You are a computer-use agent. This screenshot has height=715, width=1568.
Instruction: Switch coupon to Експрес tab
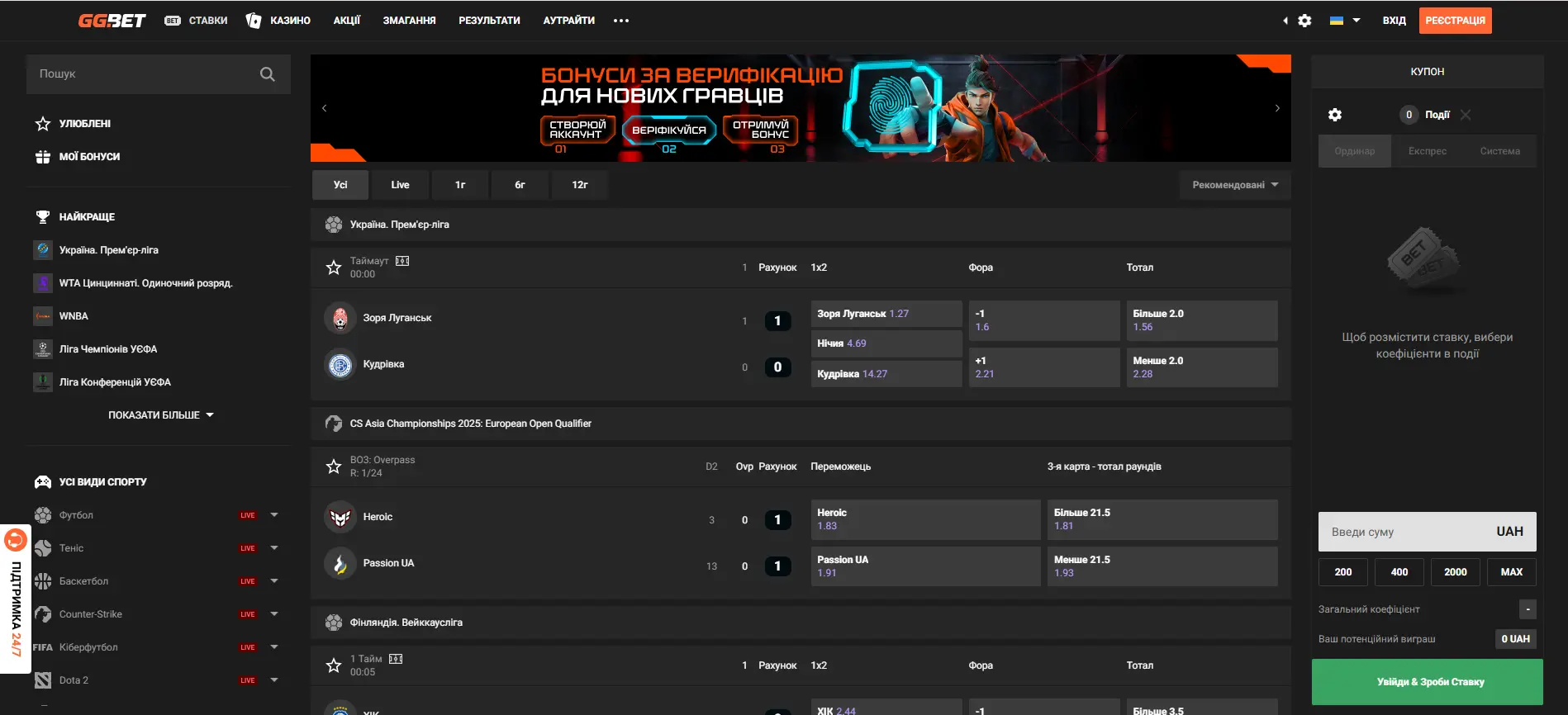(1428, 151)
